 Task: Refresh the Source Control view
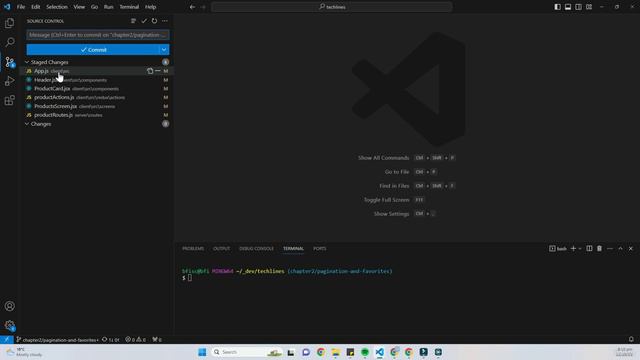click(x=154, y=21)
